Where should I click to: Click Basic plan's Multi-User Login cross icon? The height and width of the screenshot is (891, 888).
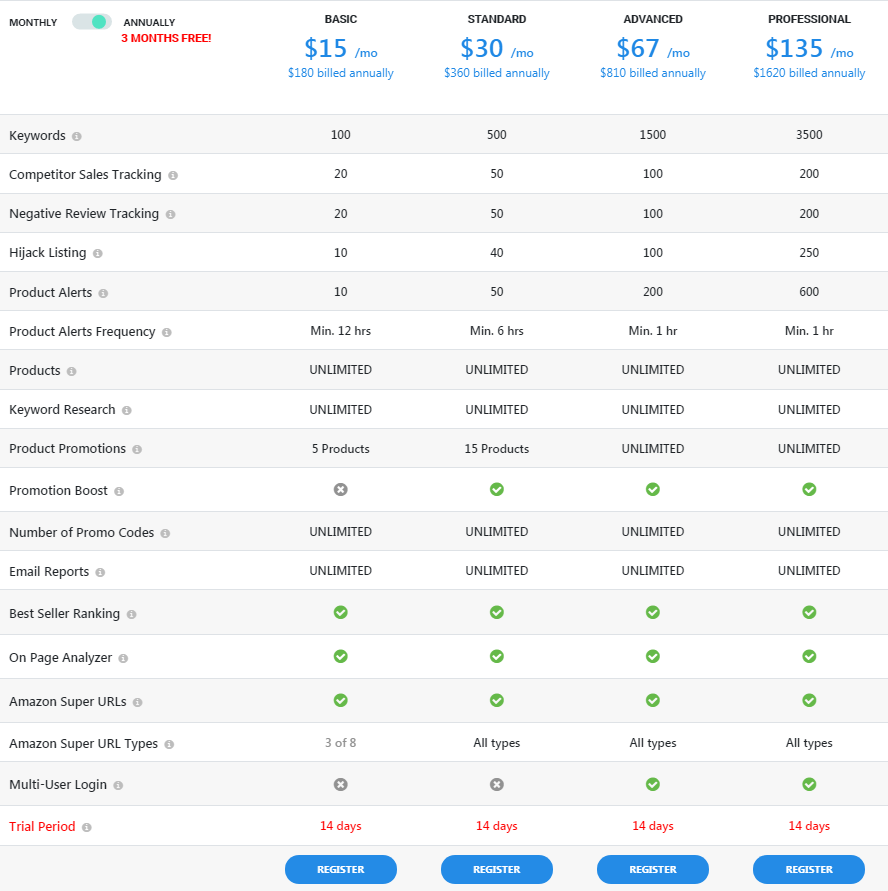[x=341, y=784]
